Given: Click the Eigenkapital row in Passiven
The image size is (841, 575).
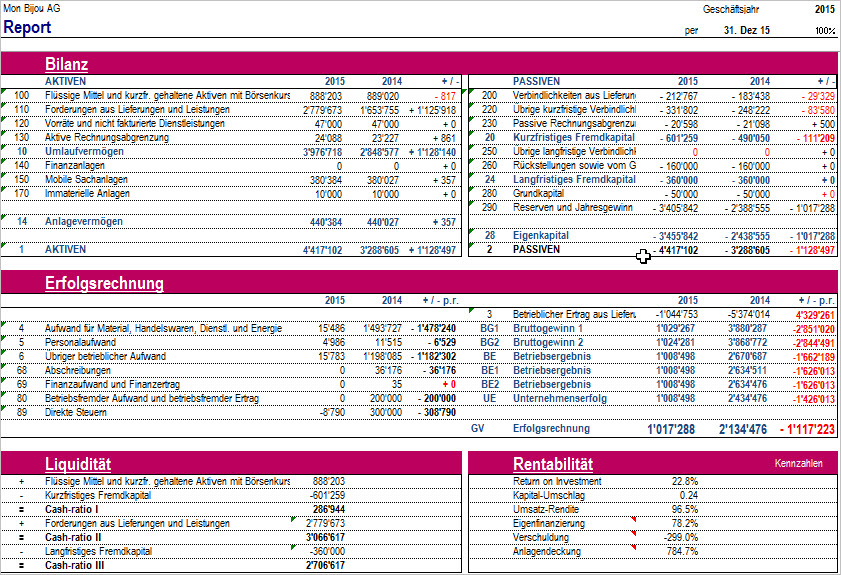Looking at the screenshot, I should [x=540, y=235].
